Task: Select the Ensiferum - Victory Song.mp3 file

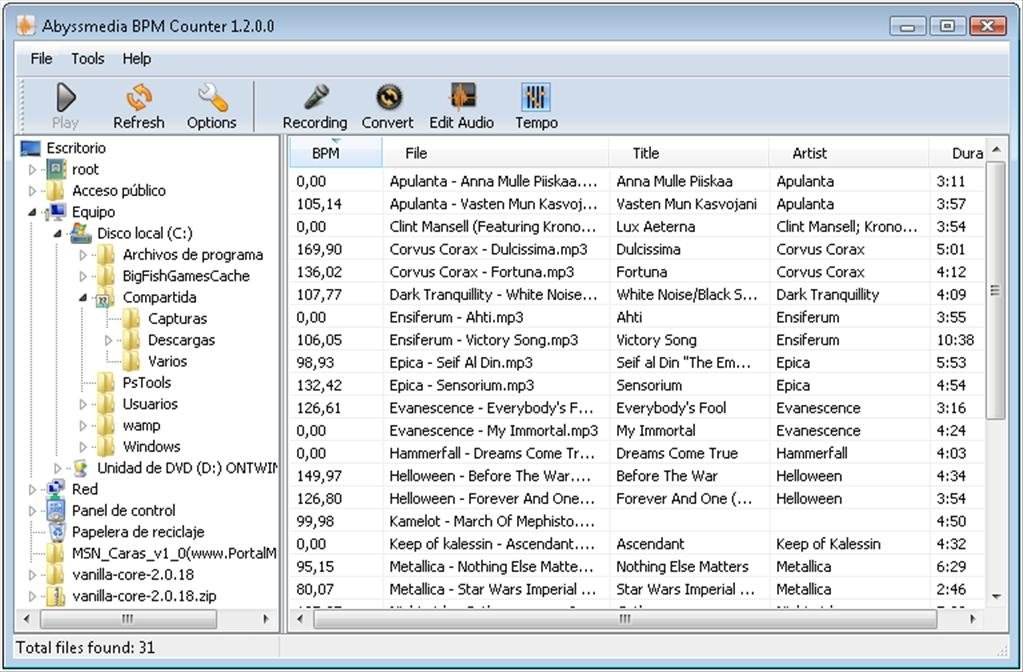Action: [x=483, y=340]
